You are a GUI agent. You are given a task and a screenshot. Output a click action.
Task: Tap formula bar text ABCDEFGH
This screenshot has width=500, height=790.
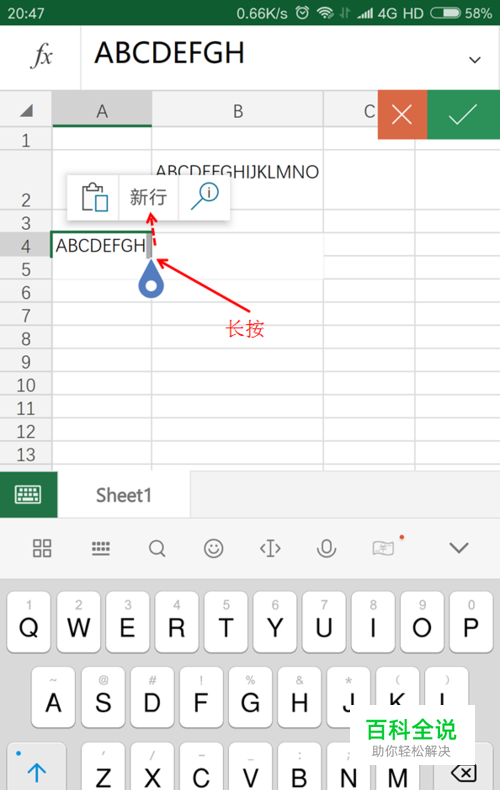(x=169, y=52)
